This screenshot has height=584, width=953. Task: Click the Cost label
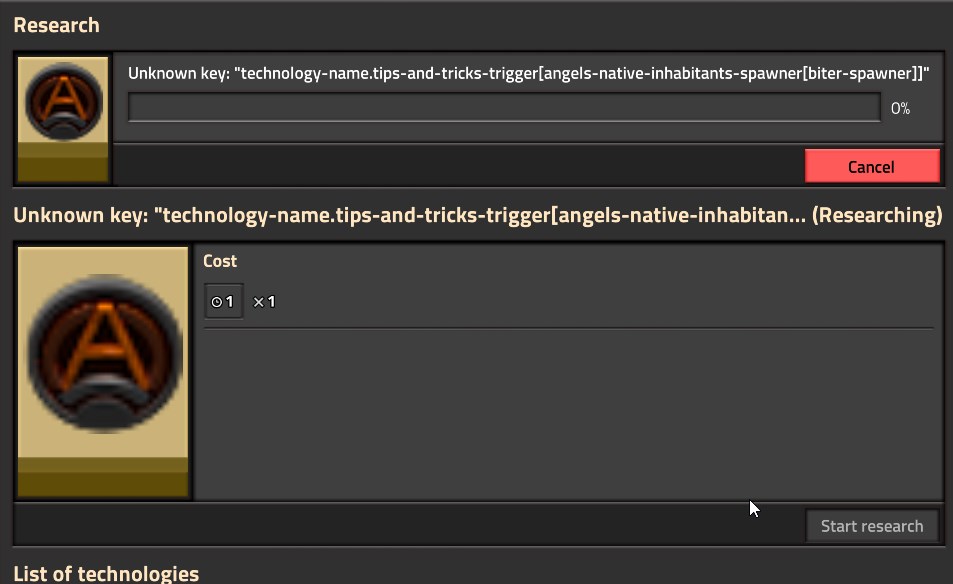click(x=220, y=261)
